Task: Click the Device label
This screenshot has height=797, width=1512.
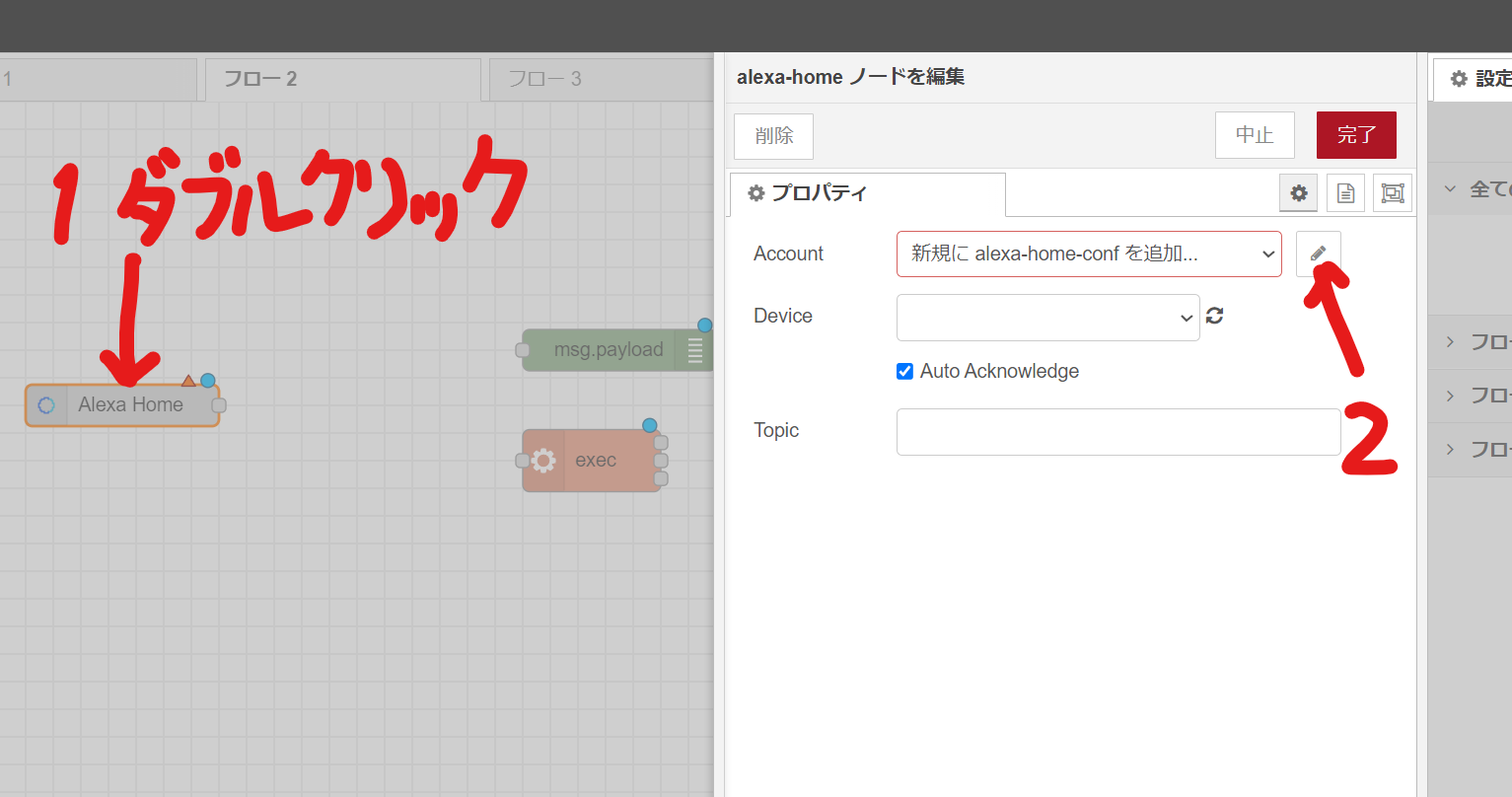Action: pyautogui.click(x=783, y=316)
